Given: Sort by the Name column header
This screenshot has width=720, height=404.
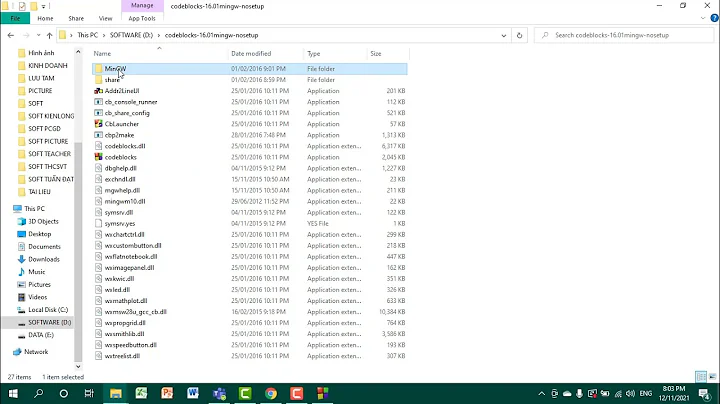Looking at the screenshot, I should (159, 54).
